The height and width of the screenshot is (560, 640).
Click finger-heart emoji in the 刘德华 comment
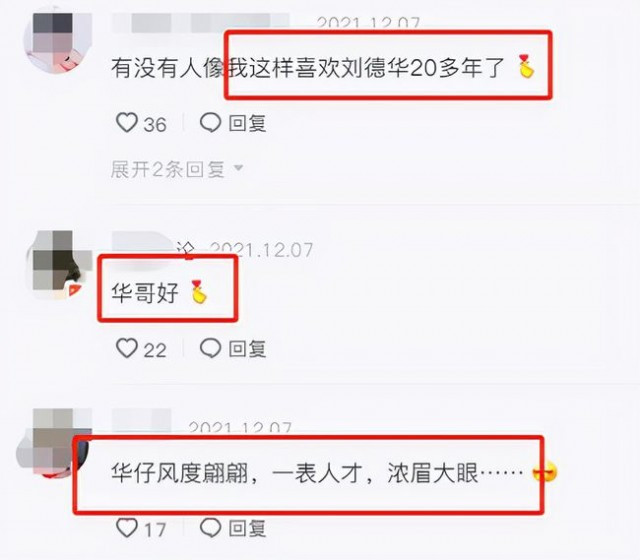click(x=526, y=66)
